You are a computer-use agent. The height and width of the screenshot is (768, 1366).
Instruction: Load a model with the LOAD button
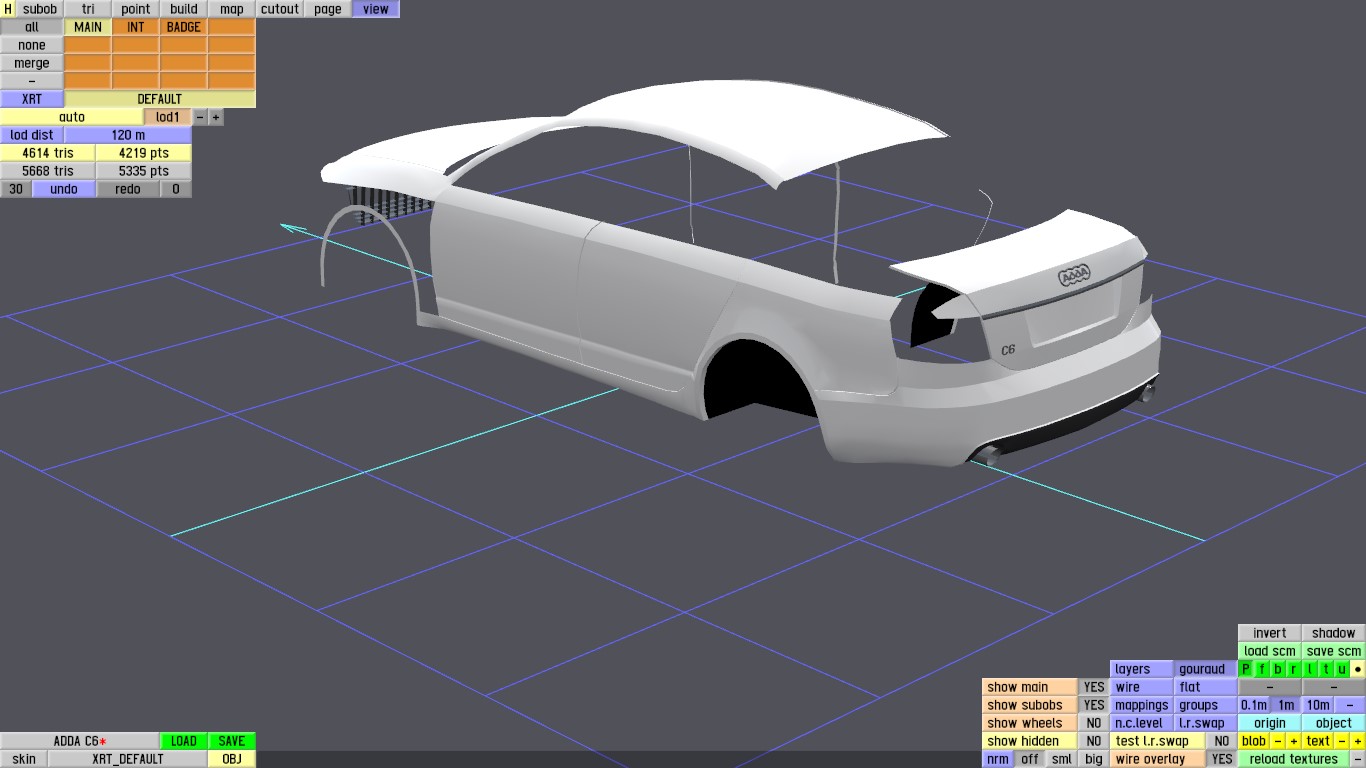[x=184, y=741]
